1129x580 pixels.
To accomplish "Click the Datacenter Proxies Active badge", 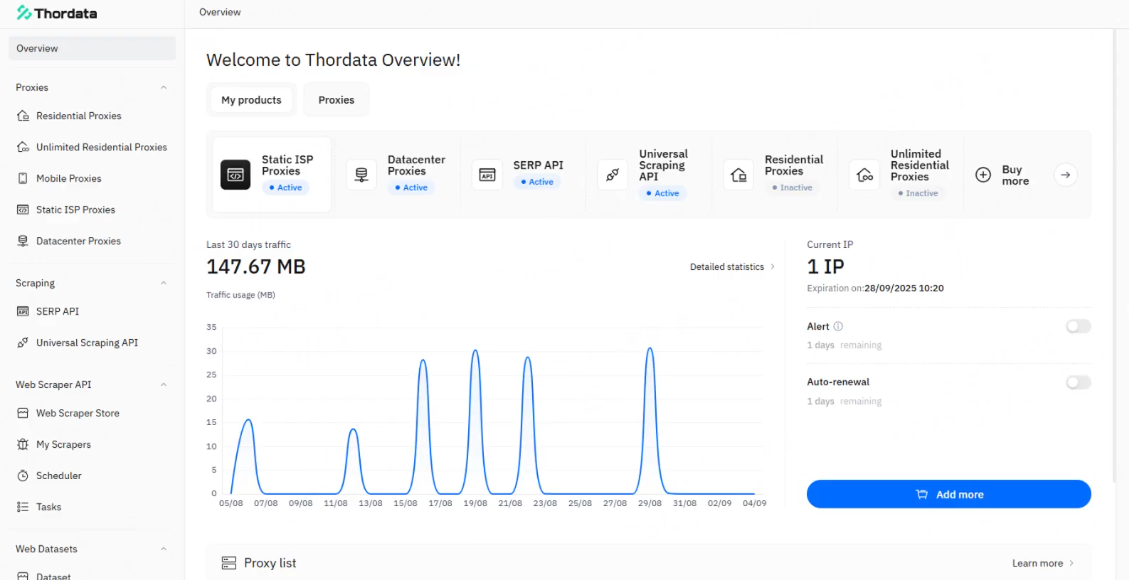I will pyautogui.click(x=411, y=188).
